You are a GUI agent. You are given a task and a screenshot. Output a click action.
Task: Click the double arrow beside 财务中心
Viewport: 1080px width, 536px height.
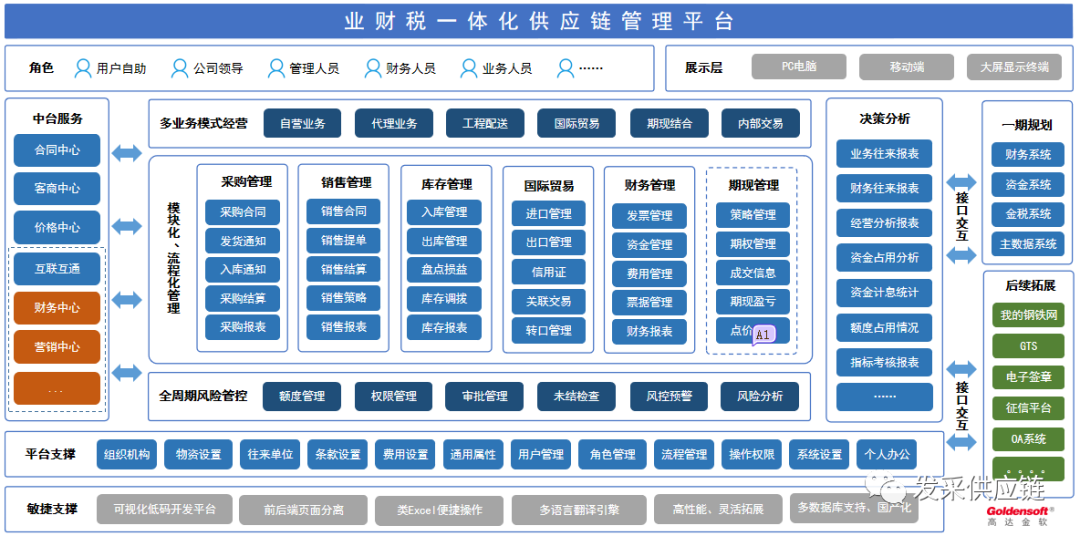coord(127,300)
